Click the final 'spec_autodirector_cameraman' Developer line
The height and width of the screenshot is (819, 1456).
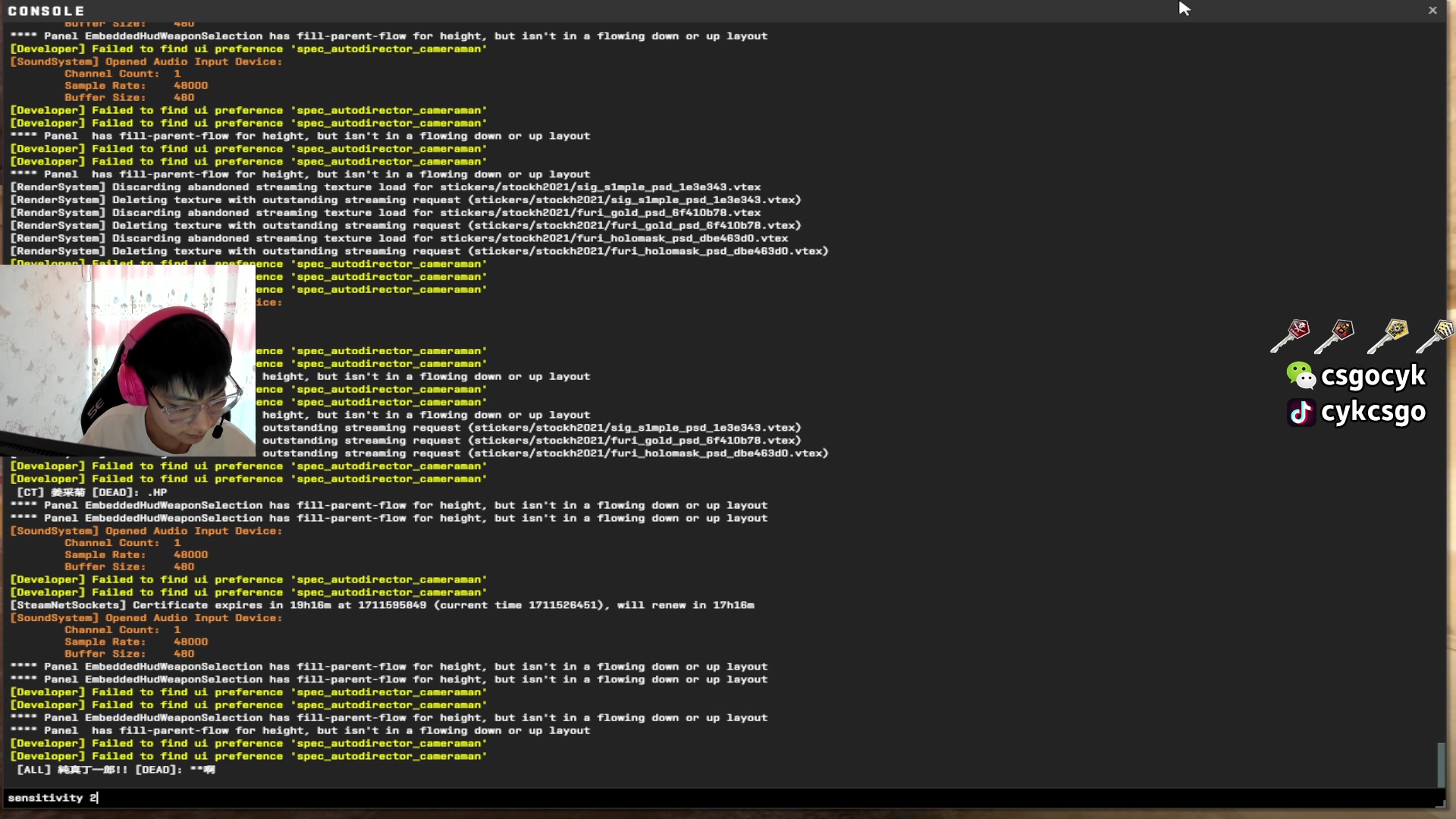pyautogui.click(x=249, y=756)
